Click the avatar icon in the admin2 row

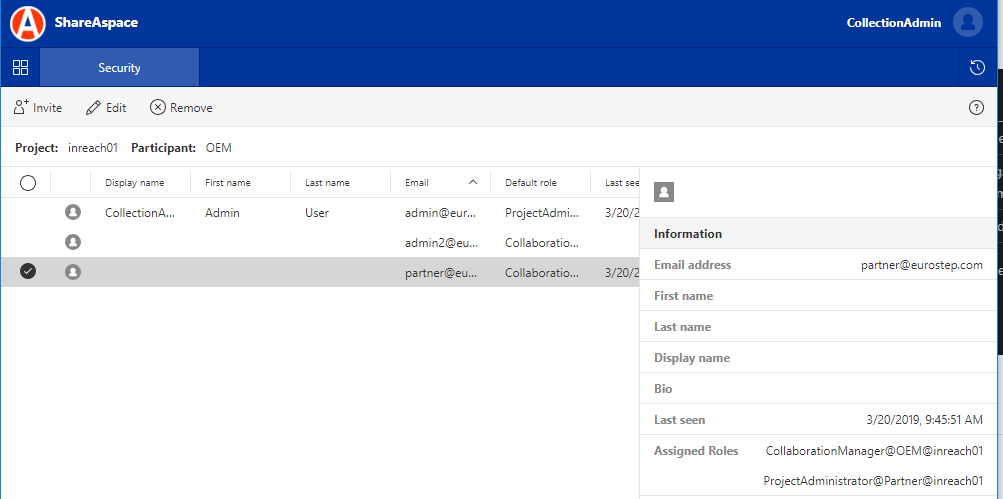point(72,242)
